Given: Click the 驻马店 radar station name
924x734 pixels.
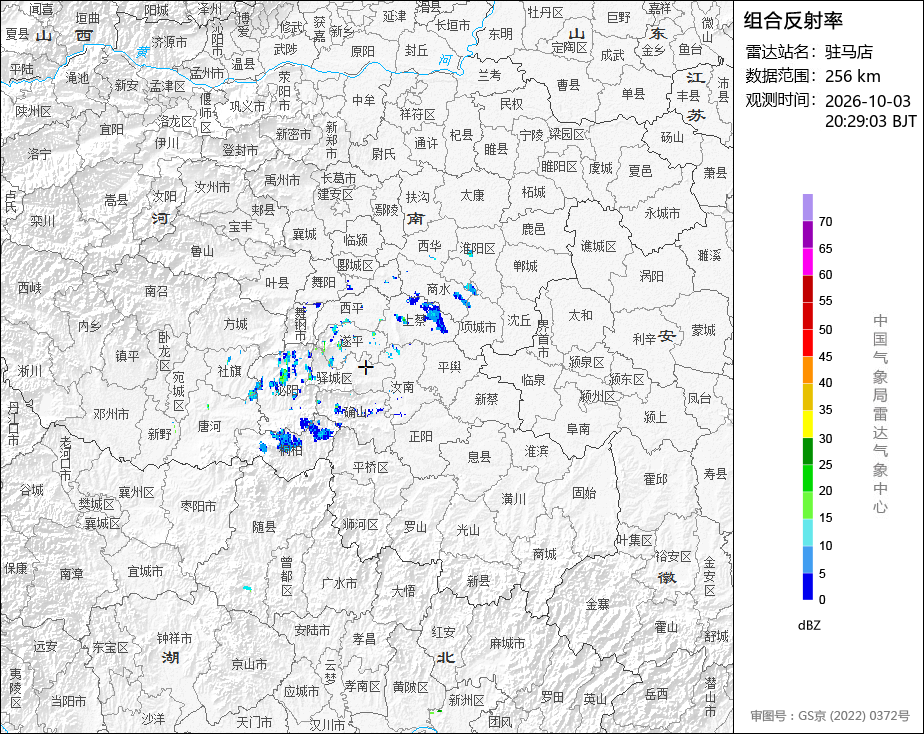Looking at the screenshot, I should (849, 52).
